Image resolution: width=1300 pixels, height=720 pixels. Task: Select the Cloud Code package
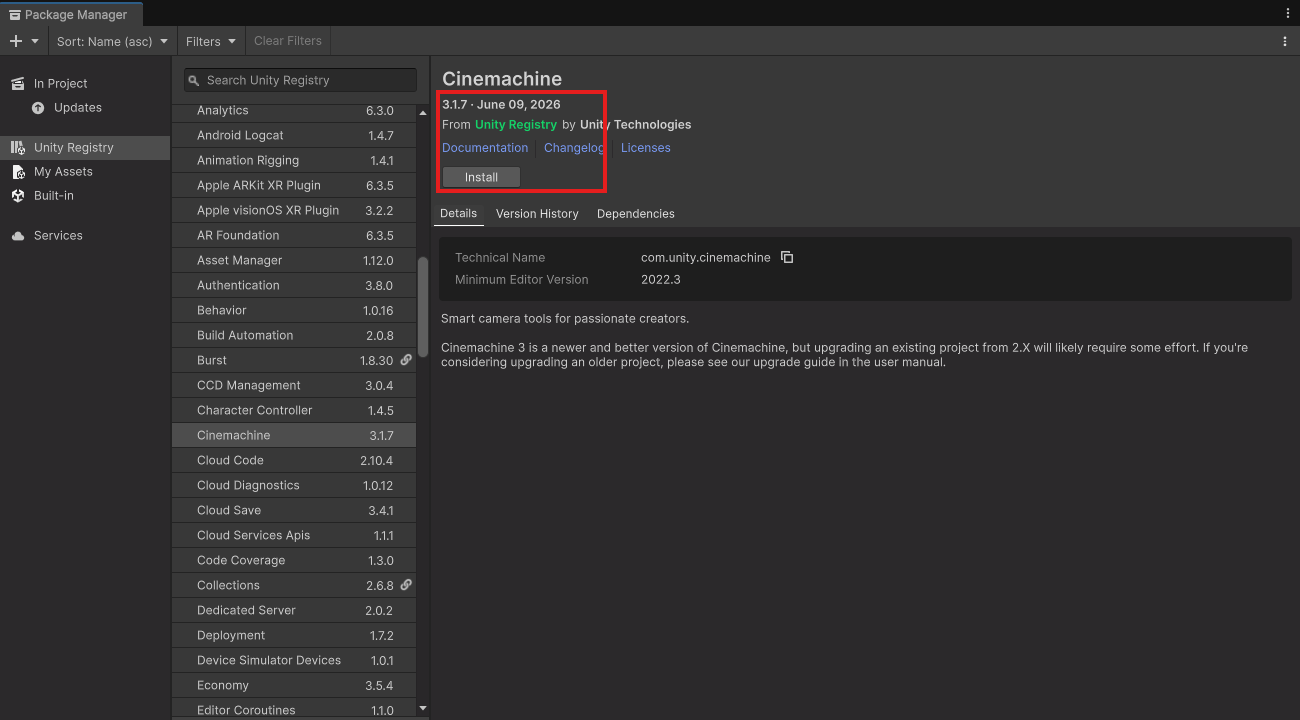(294, 460)
